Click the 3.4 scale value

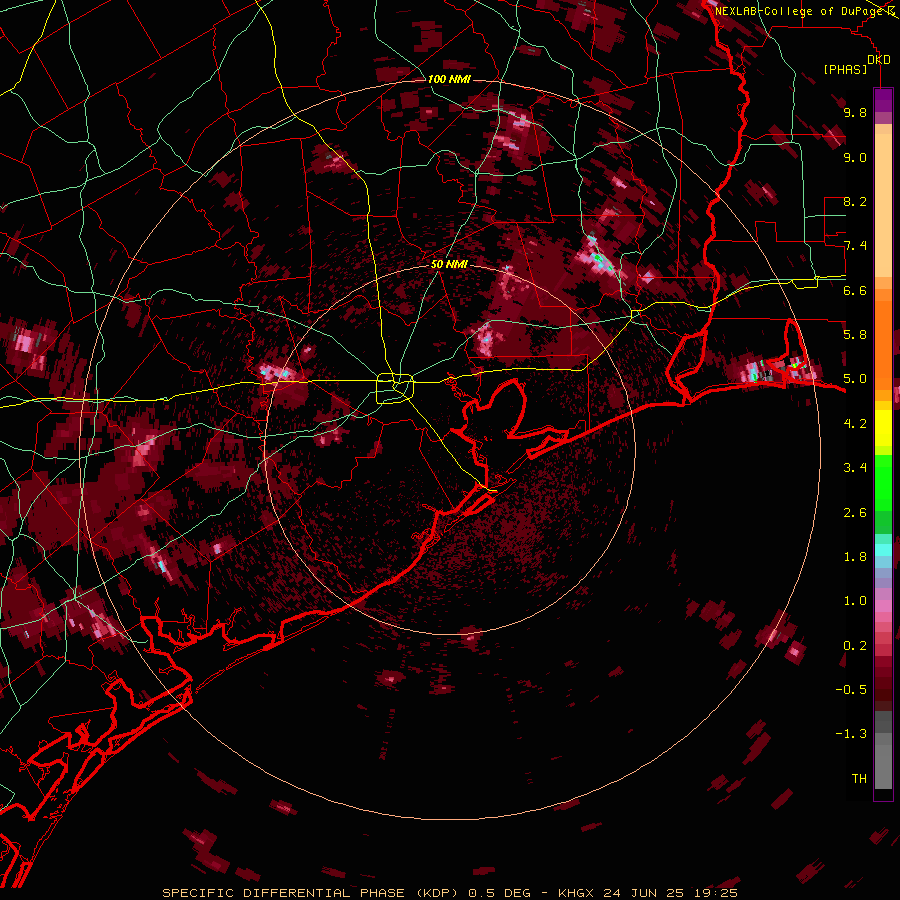point(855,468)
